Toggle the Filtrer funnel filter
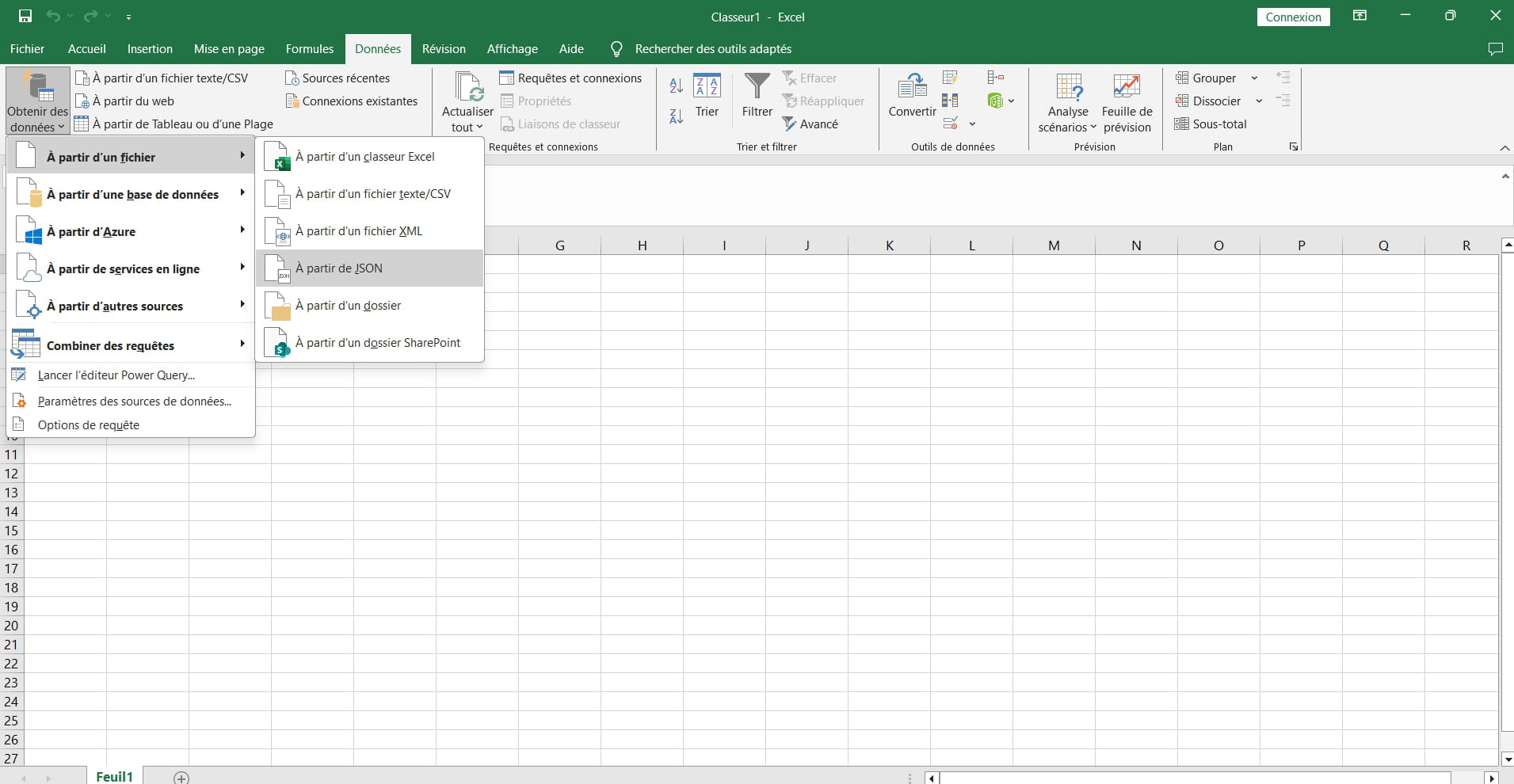1514x784 pixels. click(757, 95)
